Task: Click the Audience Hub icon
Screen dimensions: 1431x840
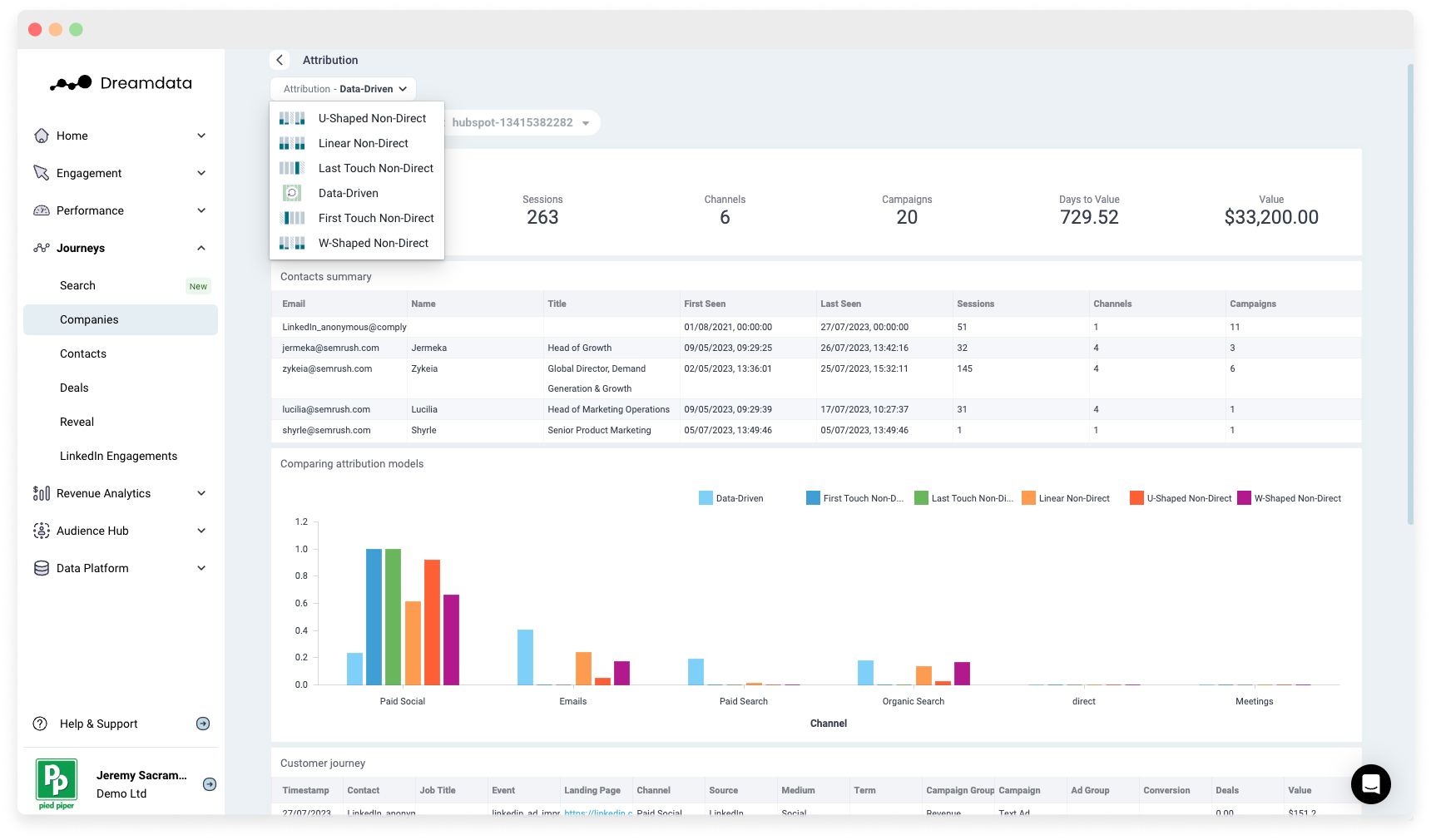Action: pos(41,531)
